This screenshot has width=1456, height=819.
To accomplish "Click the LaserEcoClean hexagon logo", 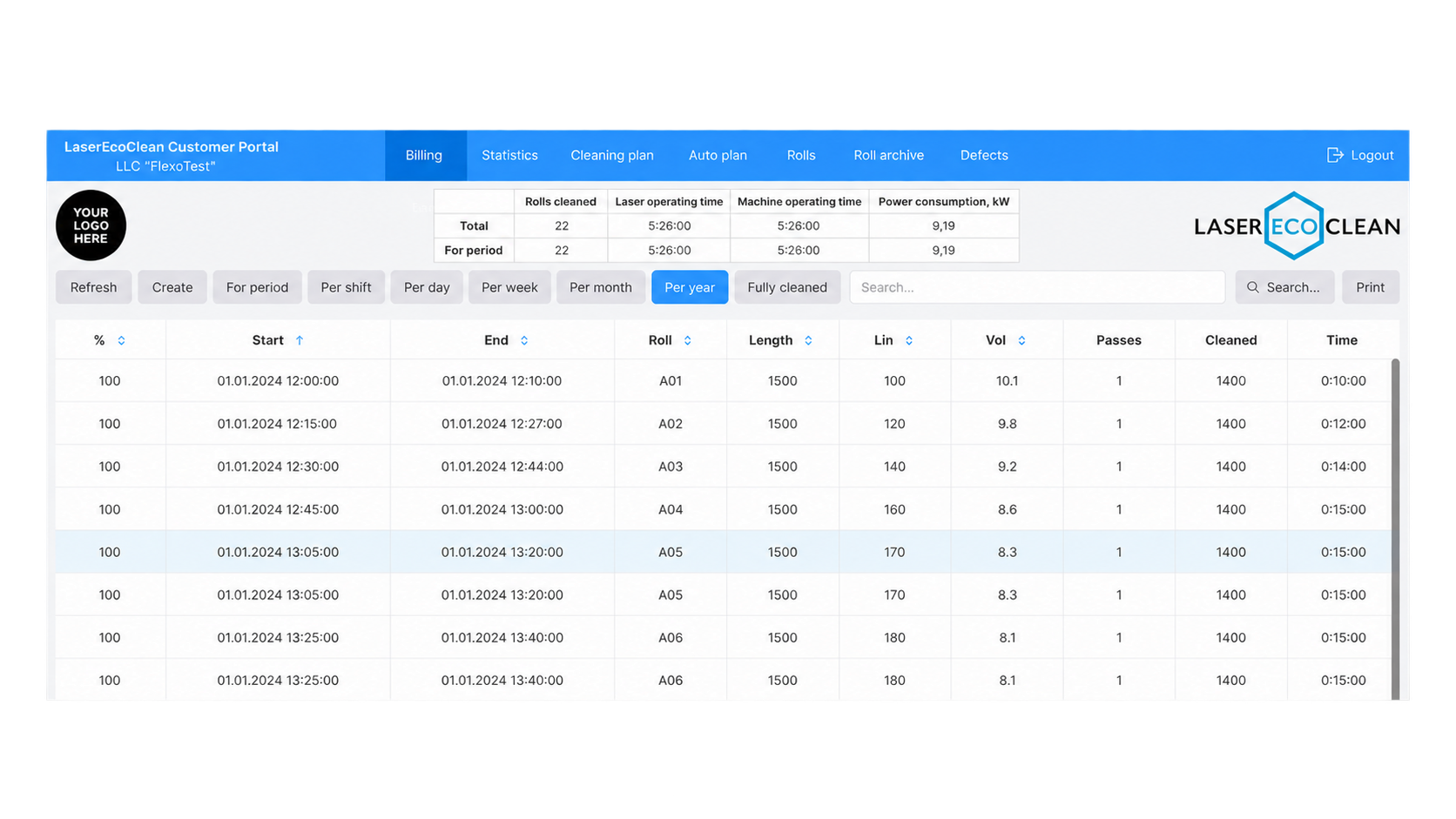I will click(1294, 226).
